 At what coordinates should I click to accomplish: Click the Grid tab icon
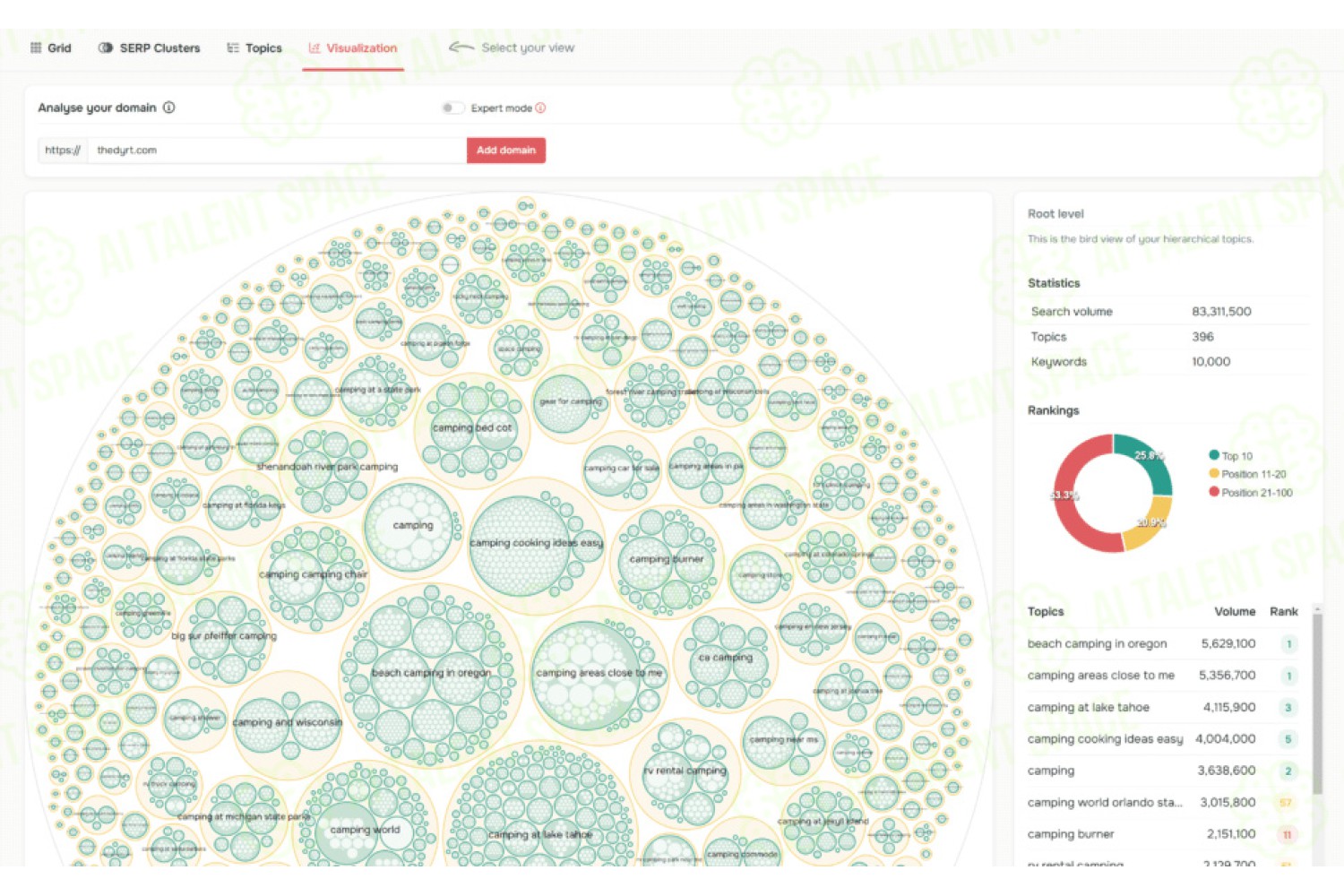[x=36, y=48]
